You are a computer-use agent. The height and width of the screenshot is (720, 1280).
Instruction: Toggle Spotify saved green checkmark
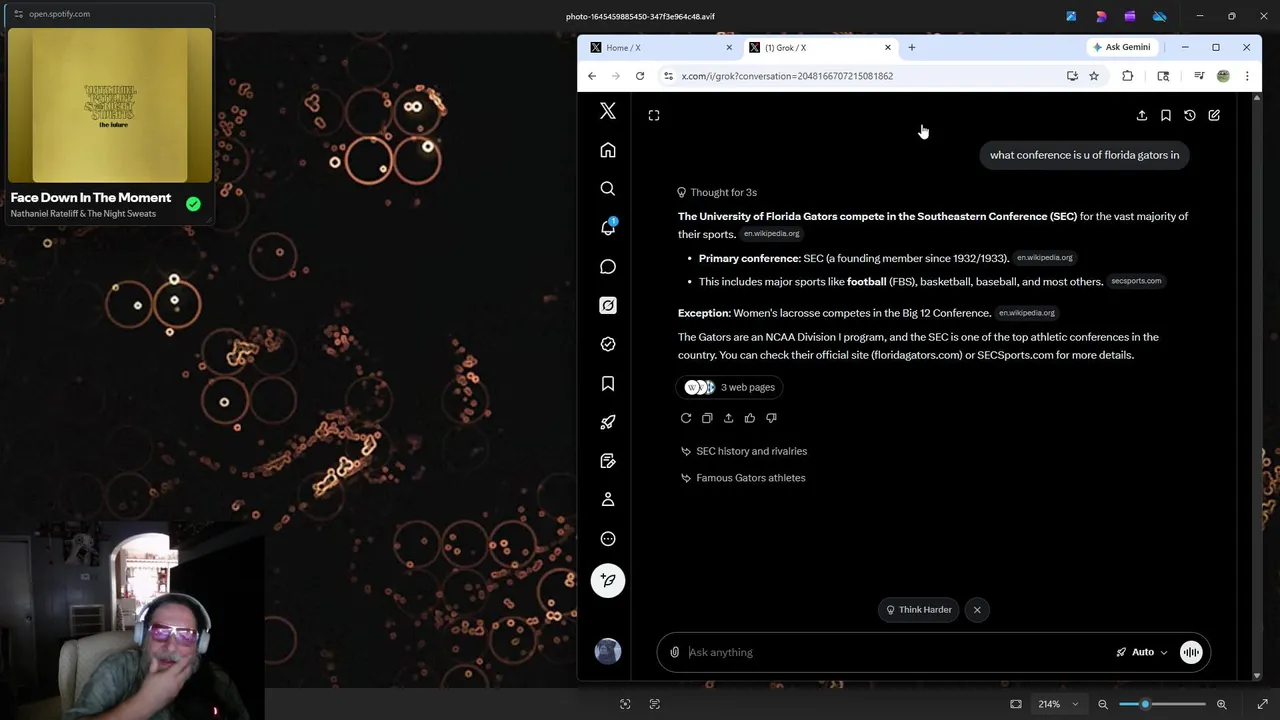(193, 204)
